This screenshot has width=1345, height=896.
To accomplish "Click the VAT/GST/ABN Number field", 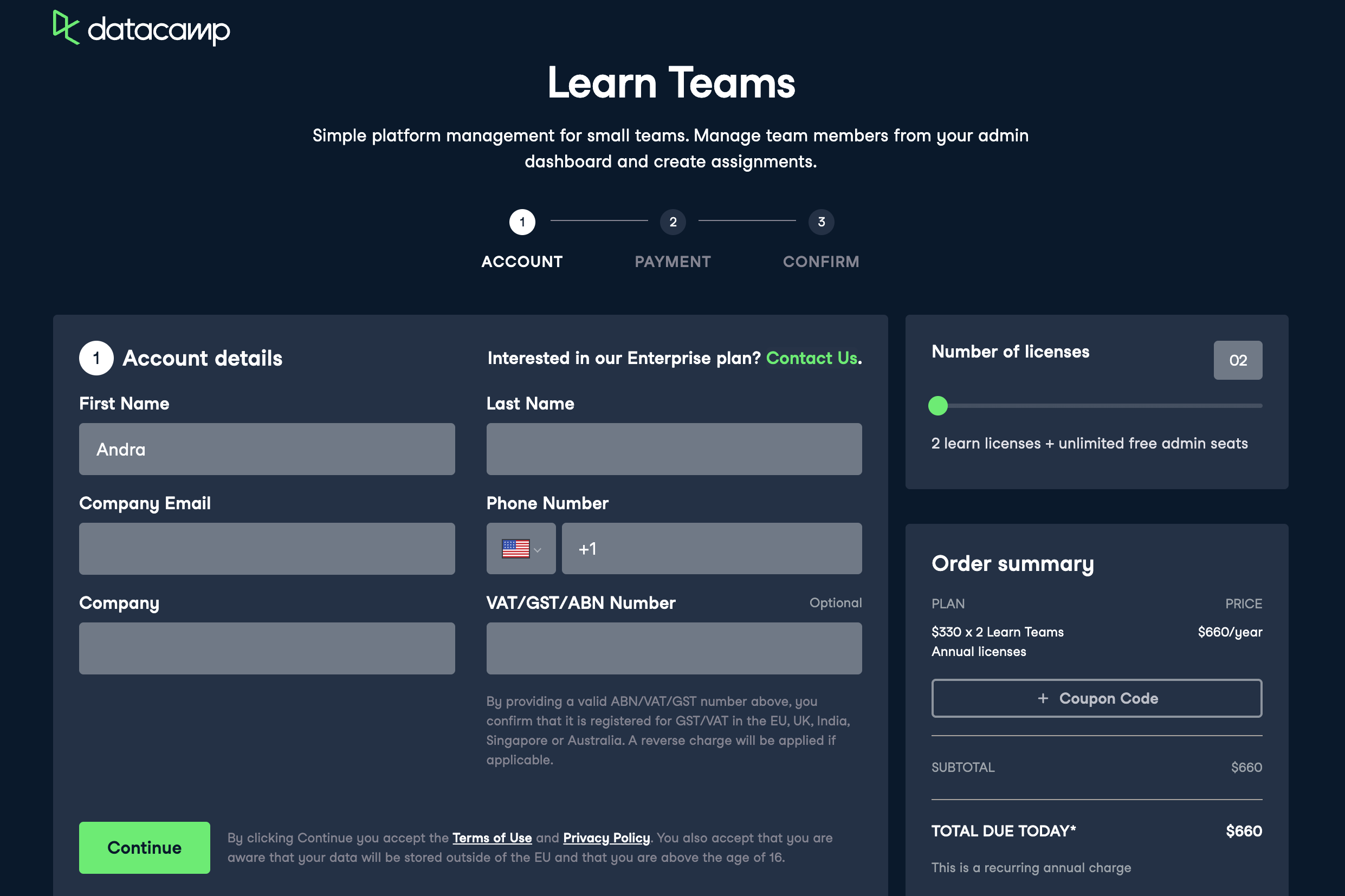I will pos(674,648).
